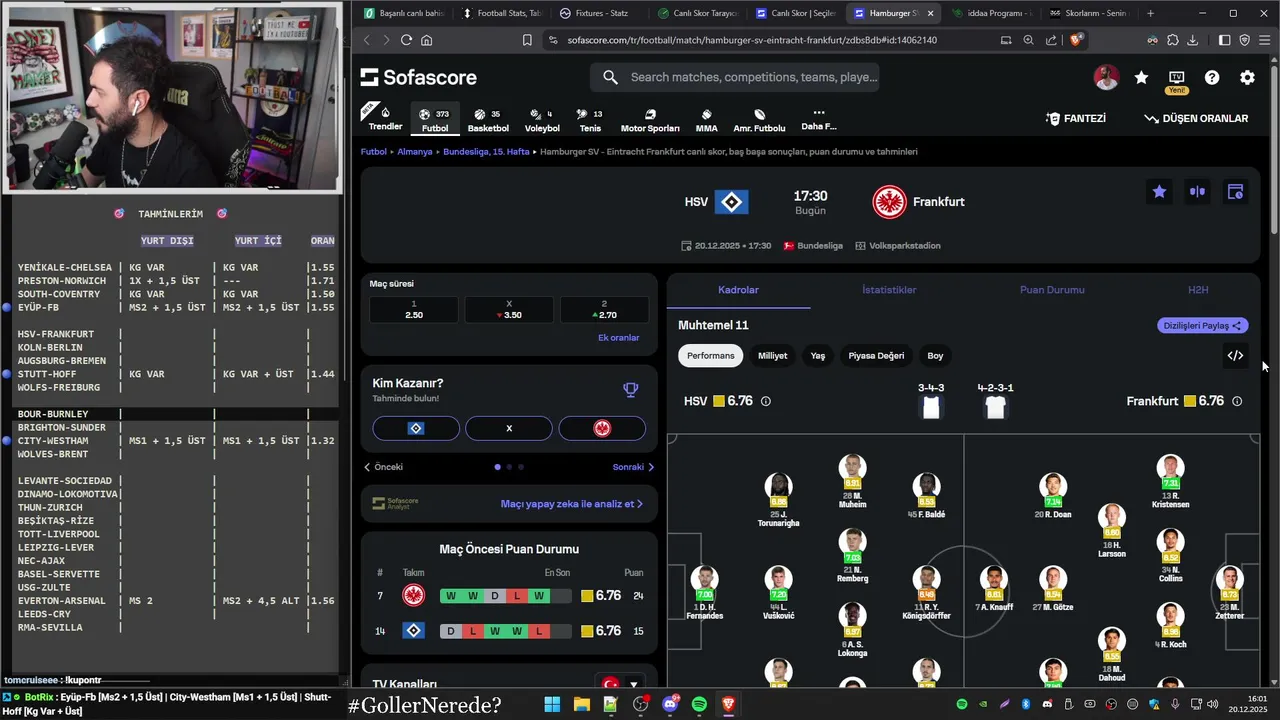The width and height of the screenshot is (1280, 720).
Task: Click the embed code icon in lineups
Action: 1235,355
